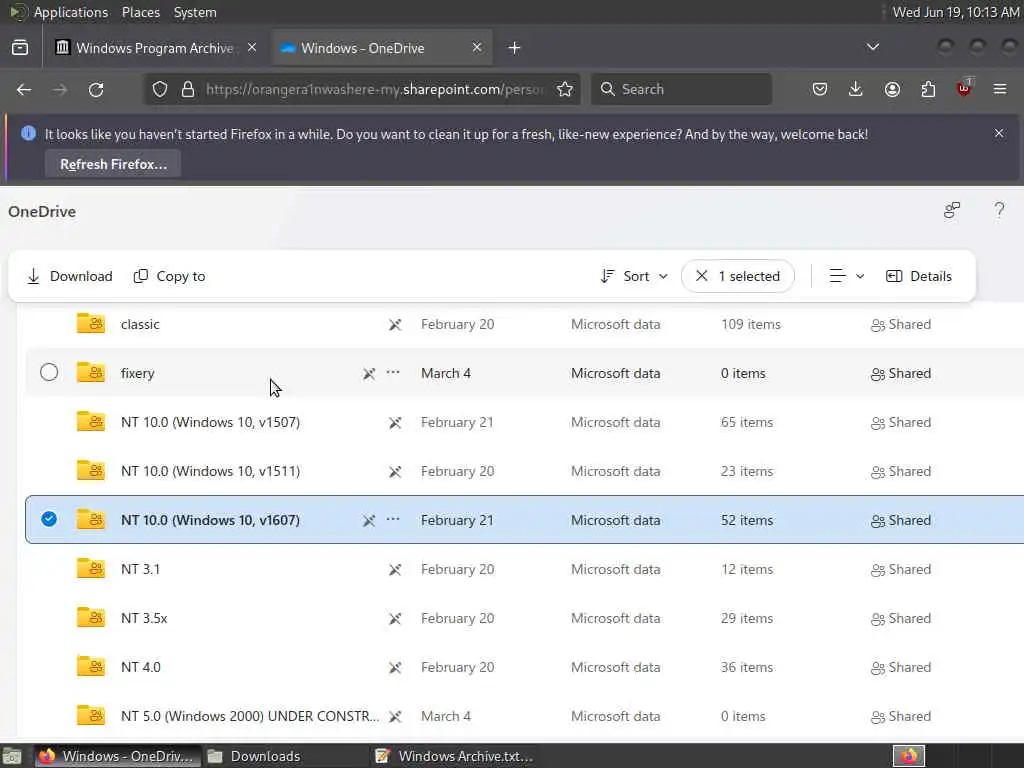Click the pin icon on the NT 3.1 row

[x=395, y=569]
